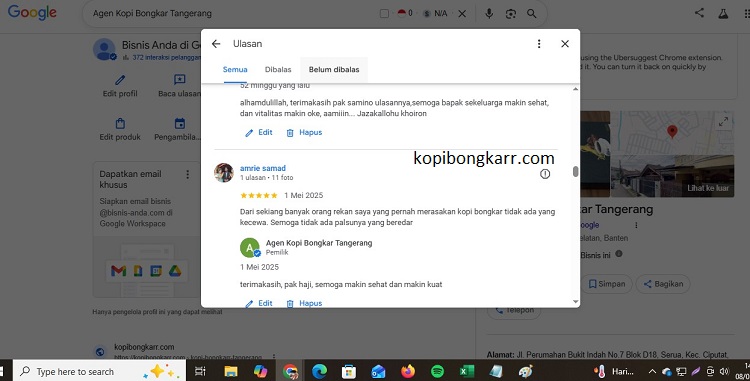
Task: Open Edit produk shortcut
Action: click(120, 130)
